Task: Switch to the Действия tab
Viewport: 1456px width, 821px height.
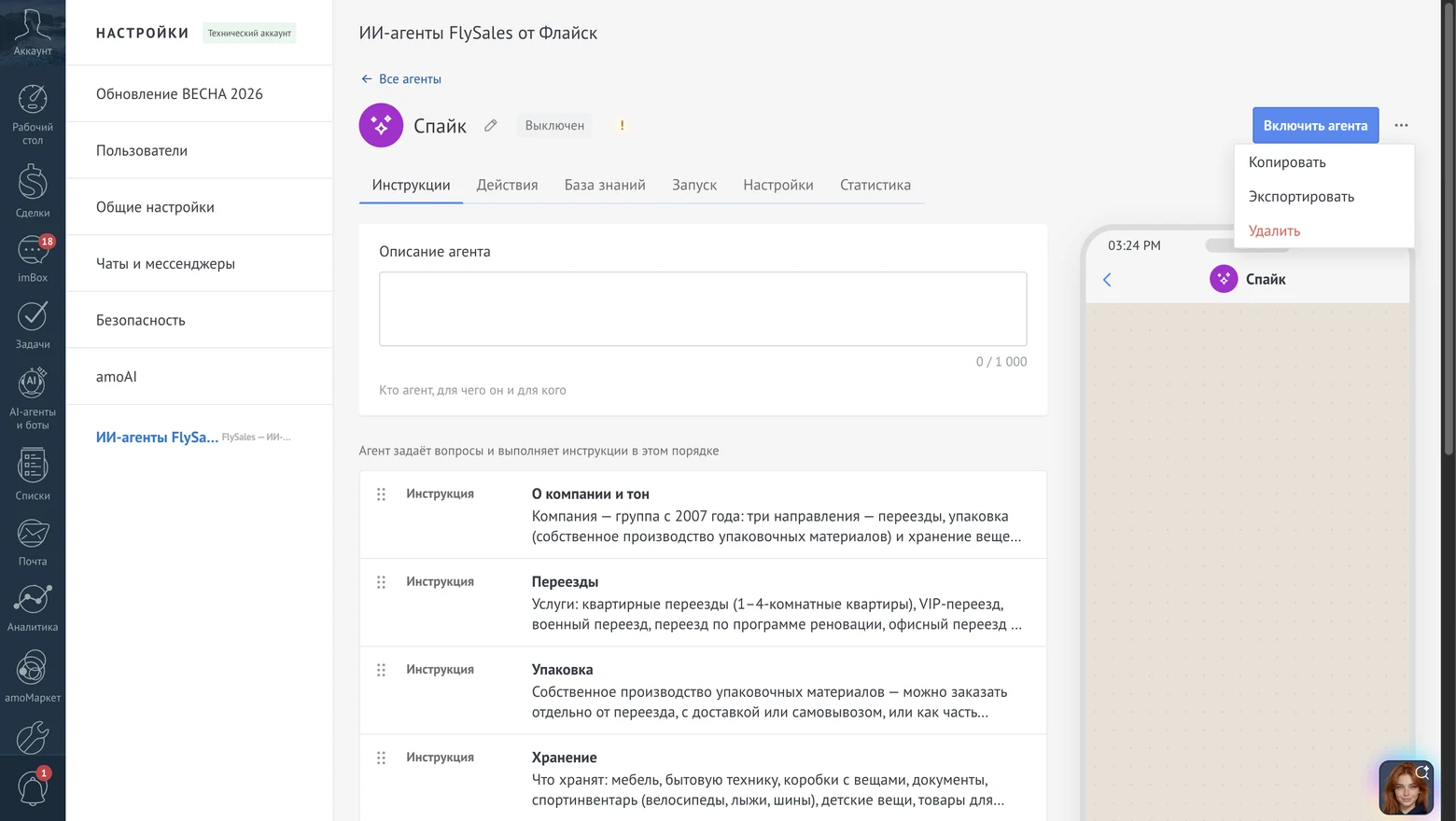Action: pyautogui.click(x=507, y=185)
